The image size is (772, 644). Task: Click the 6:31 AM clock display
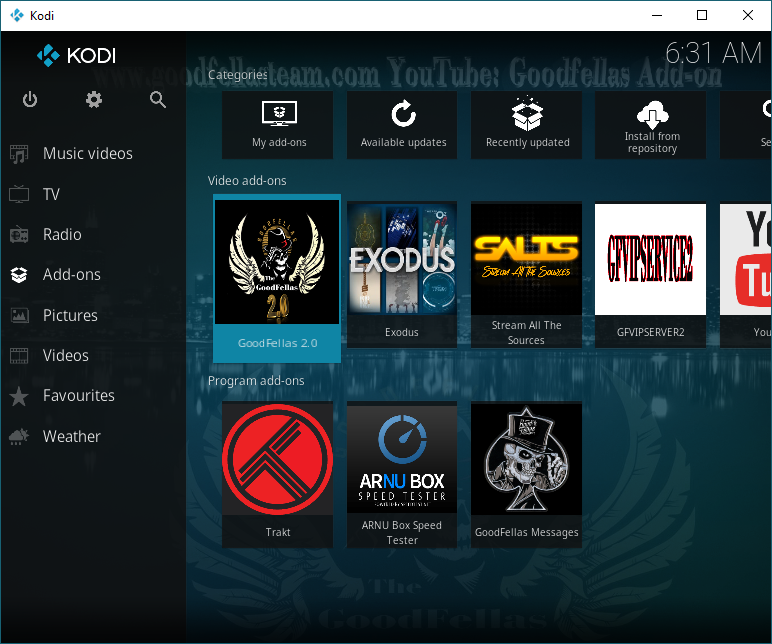(713, 53)
